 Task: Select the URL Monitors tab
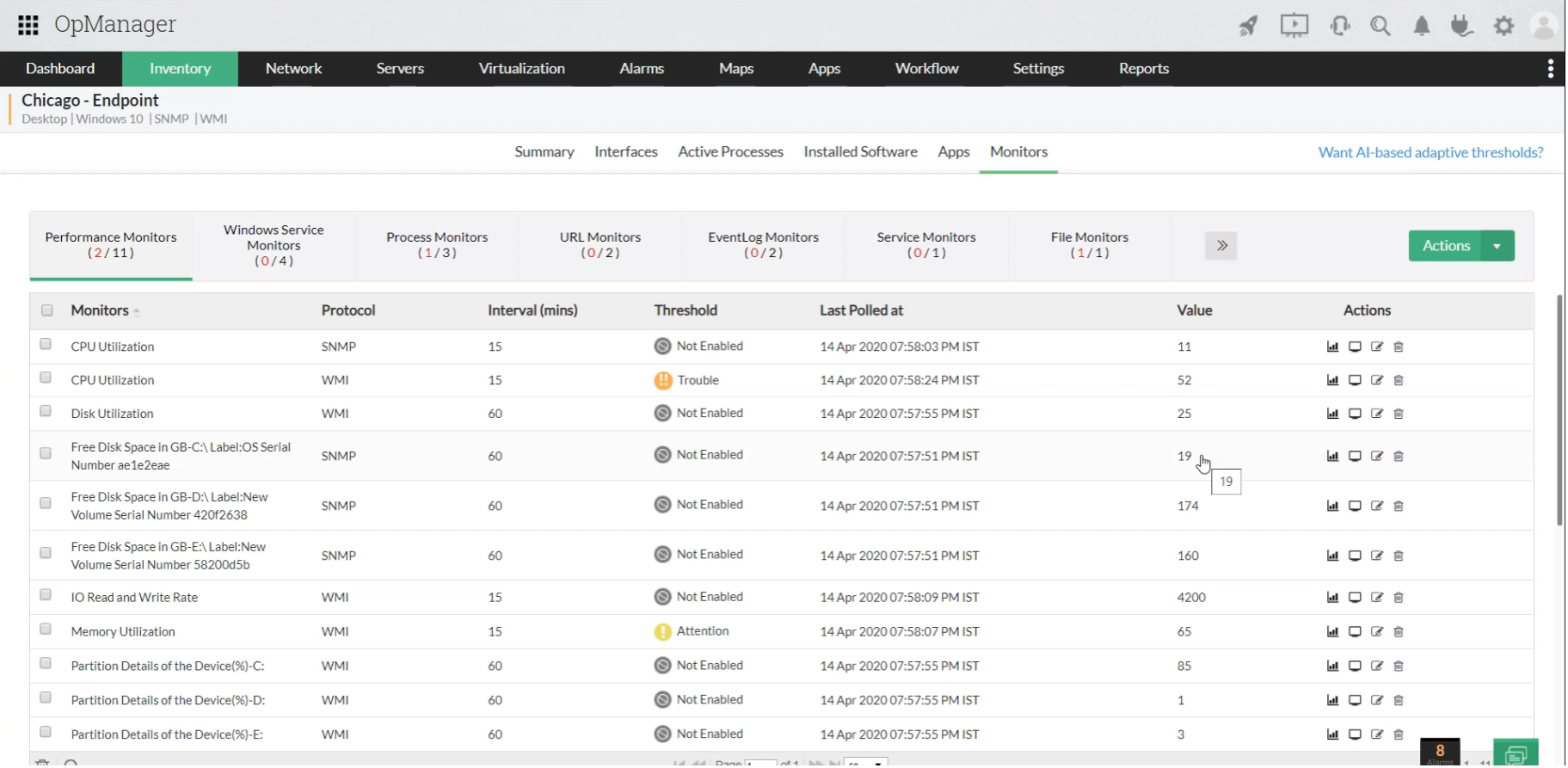600,245
